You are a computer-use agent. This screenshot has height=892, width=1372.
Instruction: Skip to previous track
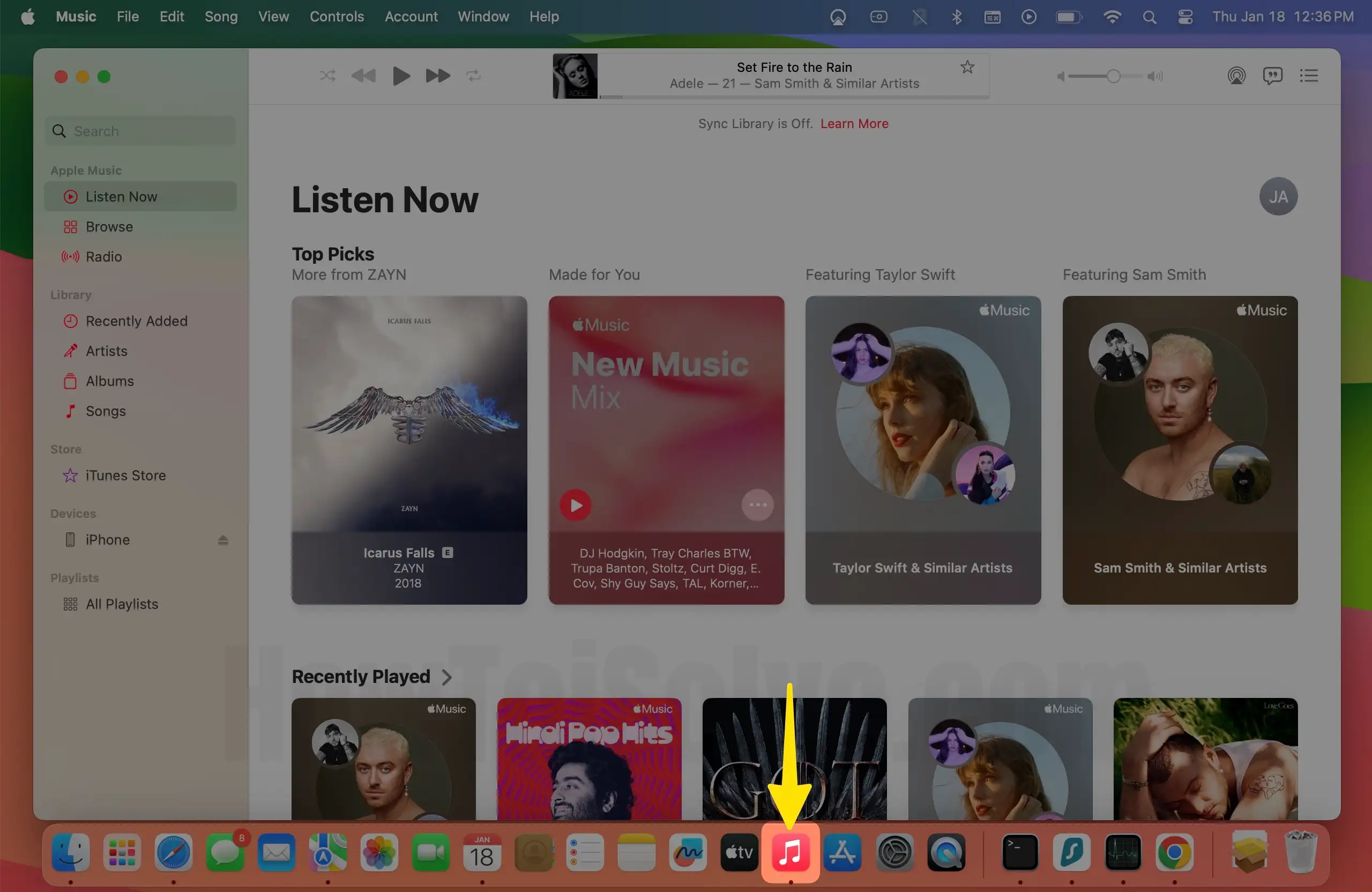coord(363,76)
